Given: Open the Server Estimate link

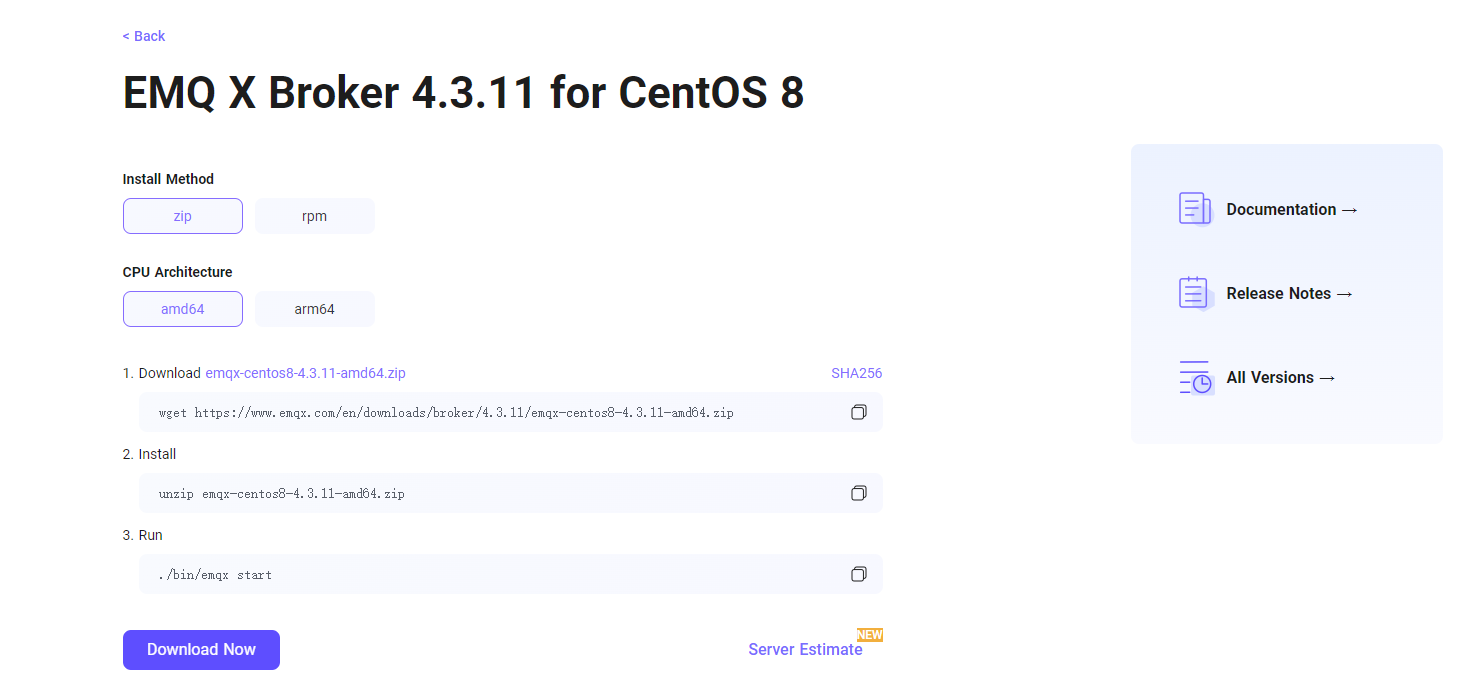Looking at the screenshot, I should tap(805, 650).
